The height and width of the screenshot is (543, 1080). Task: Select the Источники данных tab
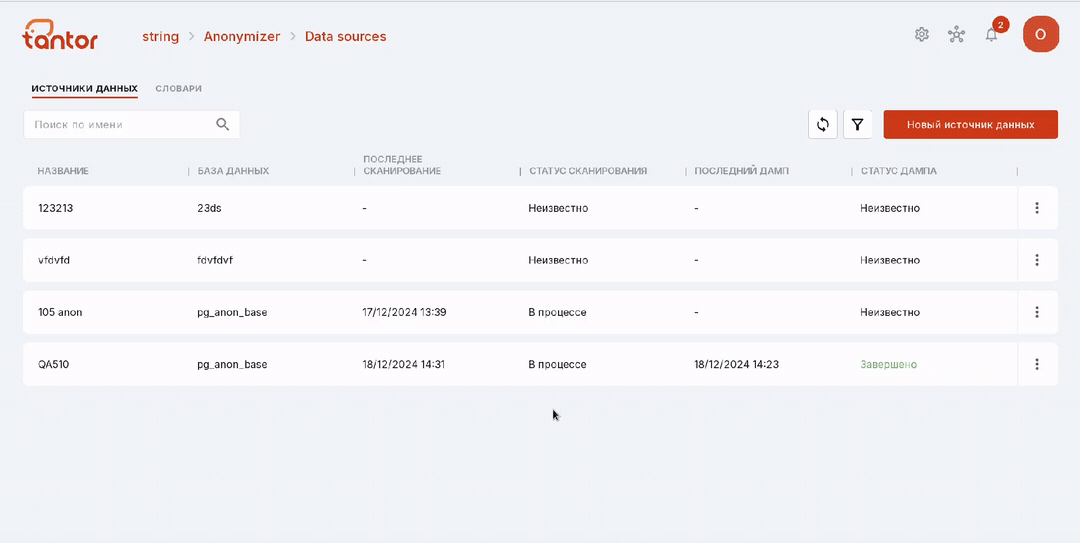click(85, 89)
